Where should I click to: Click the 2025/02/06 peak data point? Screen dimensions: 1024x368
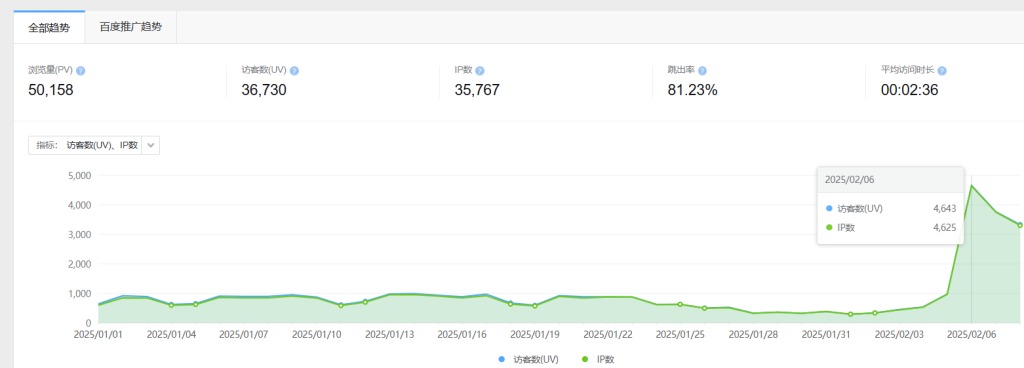[x=971, y=186]
